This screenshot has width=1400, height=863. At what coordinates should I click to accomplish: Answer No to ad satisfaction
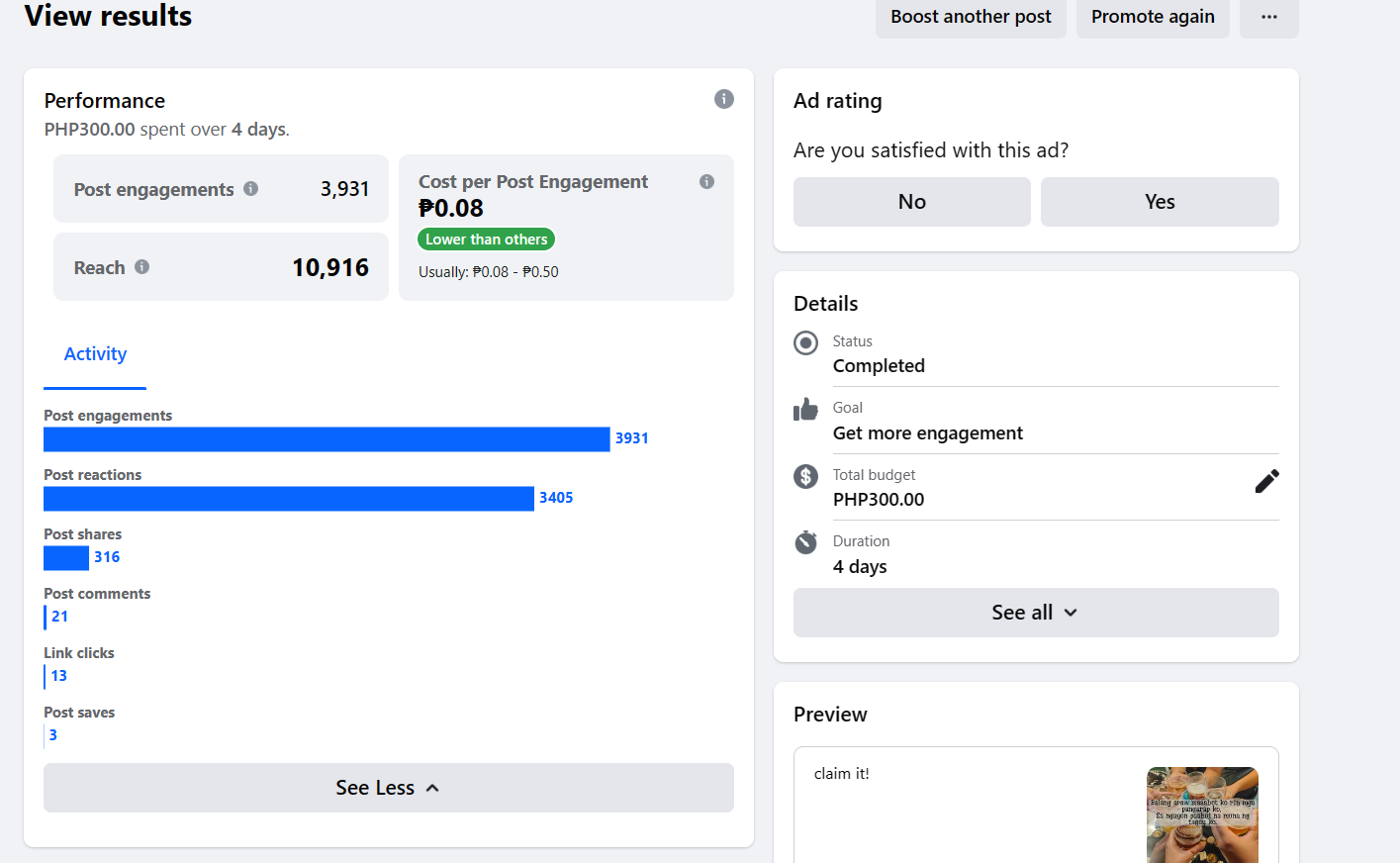911,202
